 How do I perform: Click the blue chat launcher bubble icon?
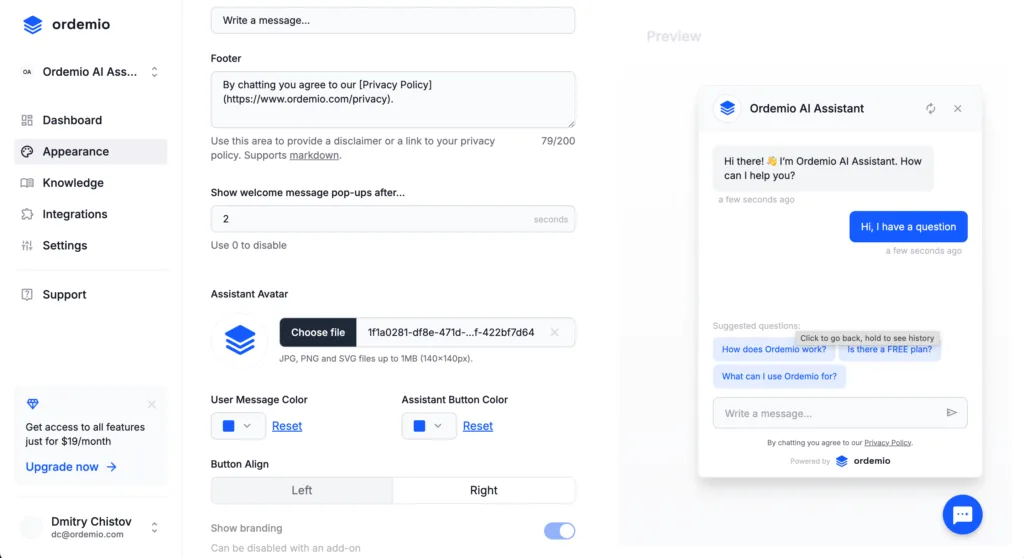click(x=962, y=515)
